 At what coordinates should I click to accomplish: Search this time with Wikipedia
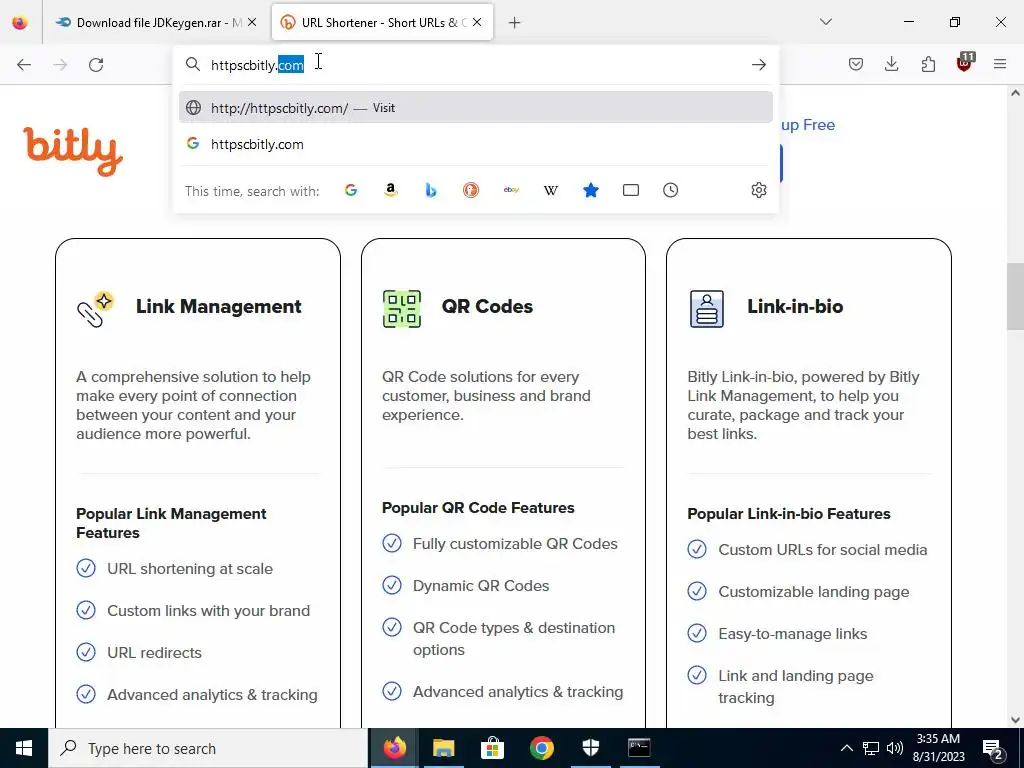pos(551,190)
